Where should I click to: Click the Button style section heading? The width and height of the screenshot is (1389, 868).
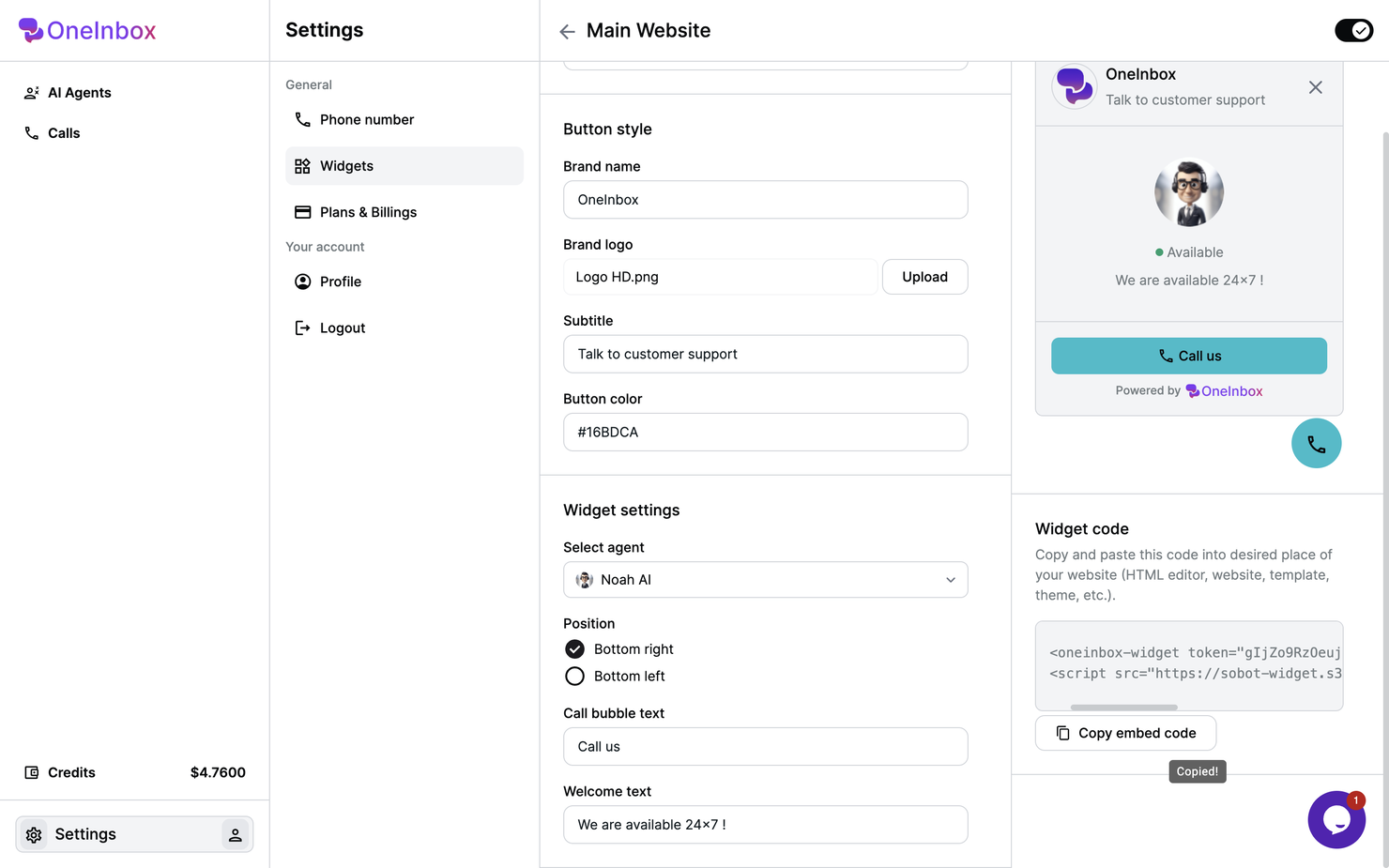tap(607, 129)
